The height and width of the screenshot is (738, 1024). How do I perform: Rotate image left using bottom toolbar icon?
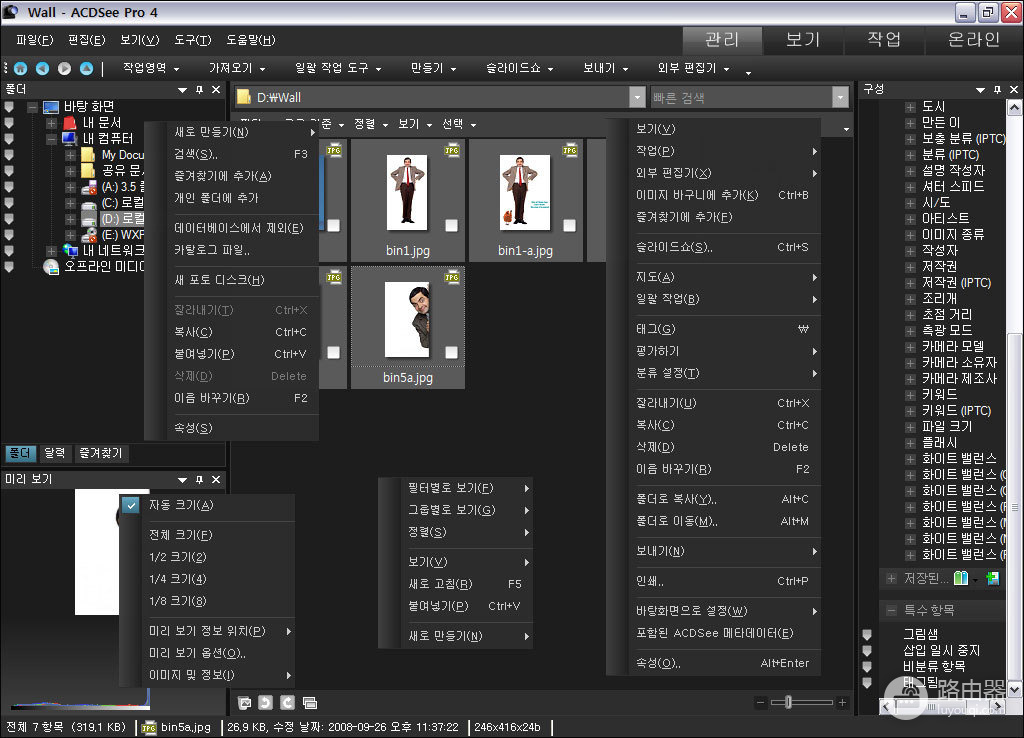click(x=265, y=703)
